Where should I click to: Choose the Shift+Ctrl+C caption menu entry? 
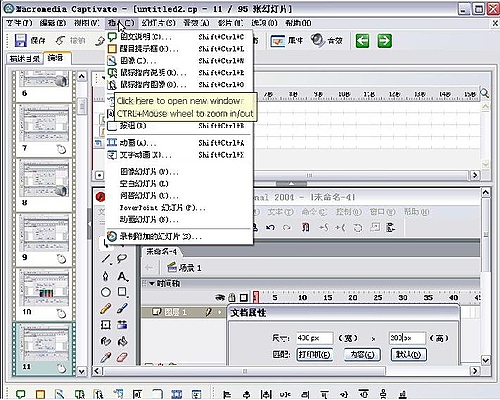coord(179,37)
